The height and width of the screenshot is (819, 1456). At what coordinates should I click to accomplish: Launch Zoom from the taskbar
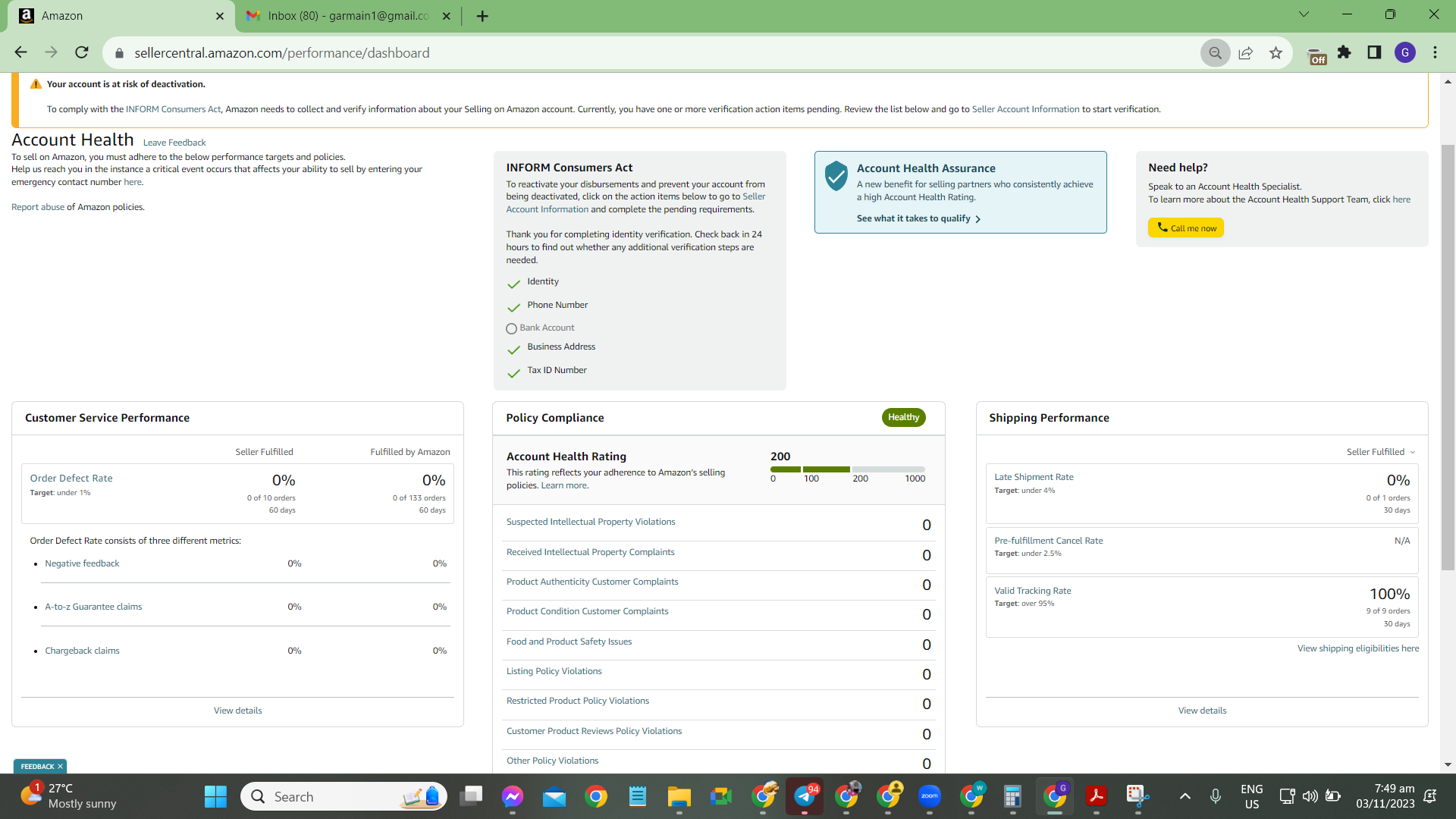click(930, 796)
